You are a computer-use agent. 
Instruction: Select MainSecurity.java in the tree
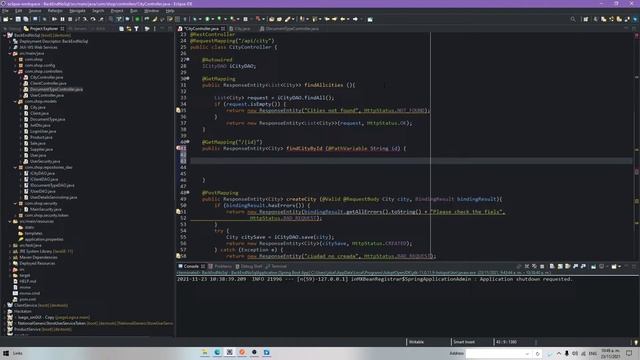coord(45,209)
